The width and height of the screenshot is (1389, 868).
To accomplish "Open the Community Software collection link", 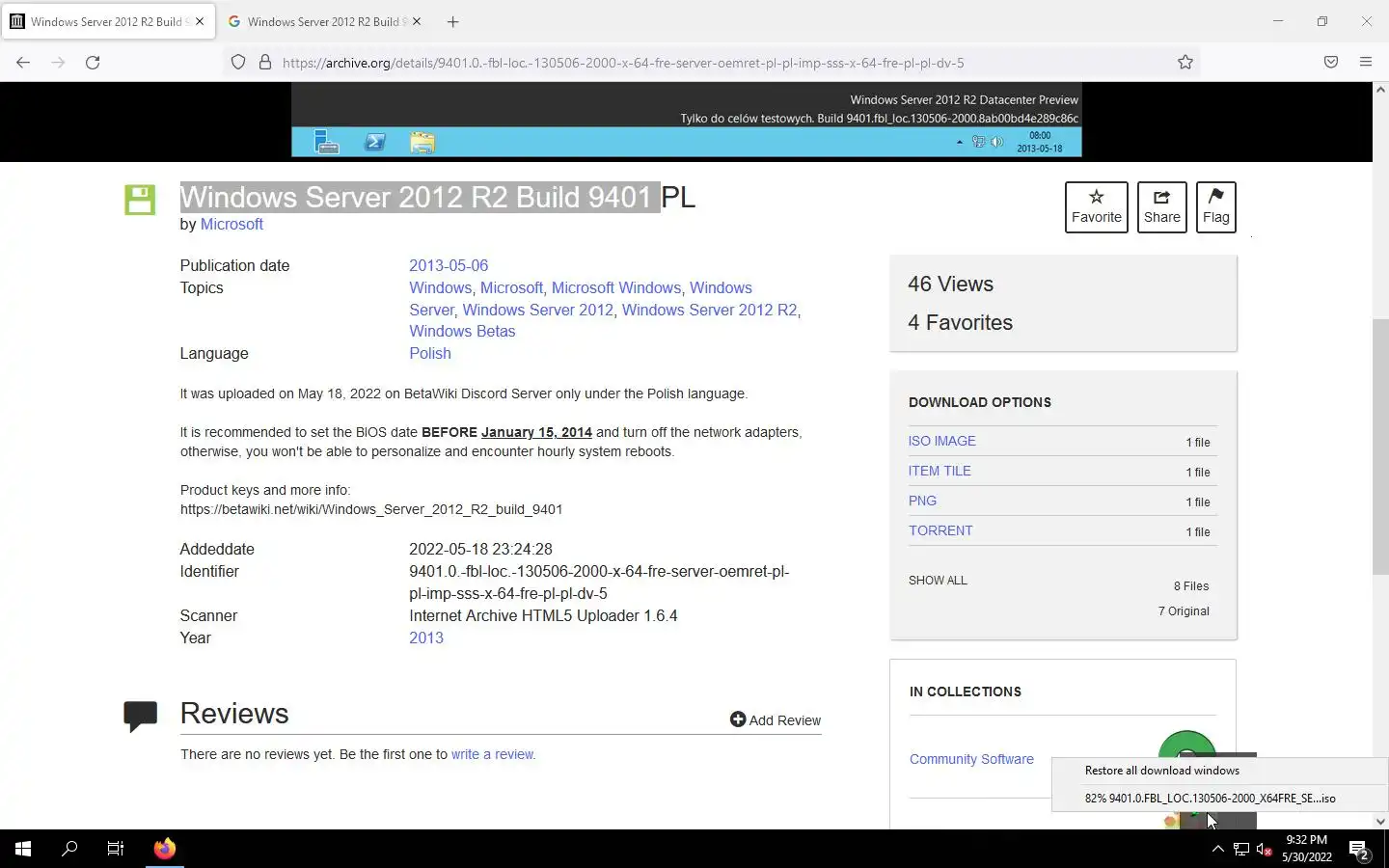I will tap(971, 759).
